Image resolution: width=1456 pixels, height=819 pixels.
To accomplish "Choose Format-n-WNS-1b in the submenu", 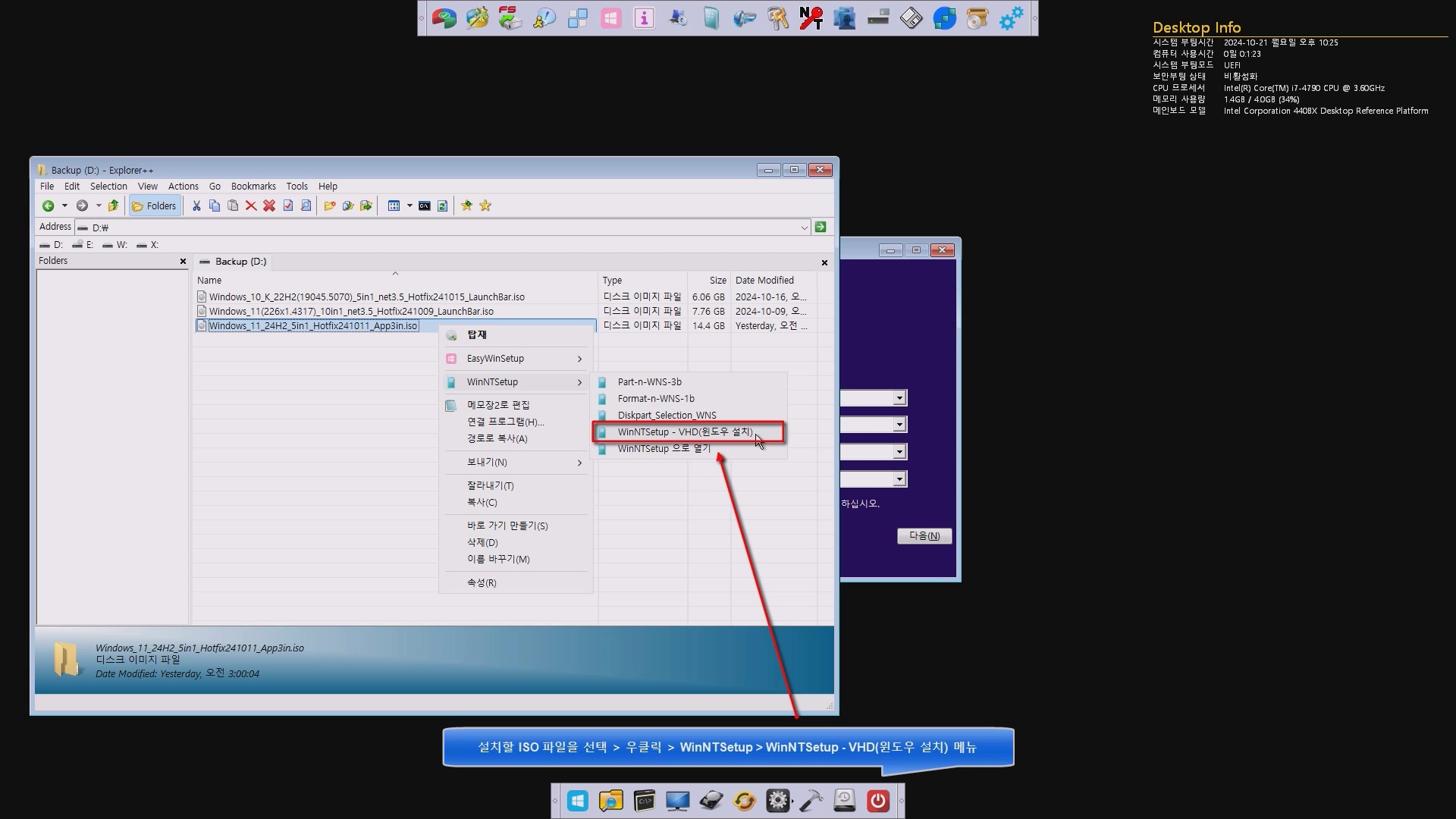I will [x=689, y=399].
